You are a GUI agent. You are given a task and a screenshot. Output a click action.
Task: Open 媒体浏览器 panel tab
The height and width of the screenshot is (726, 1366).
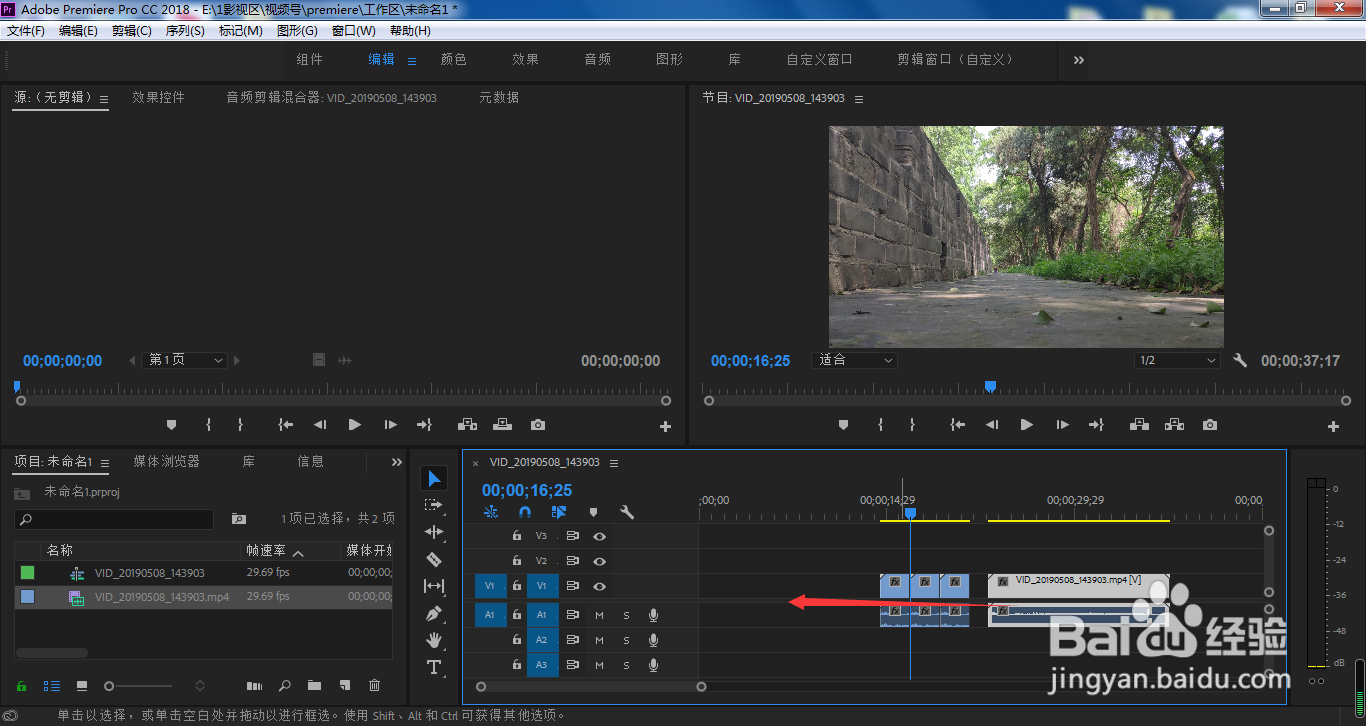point(167,462)
